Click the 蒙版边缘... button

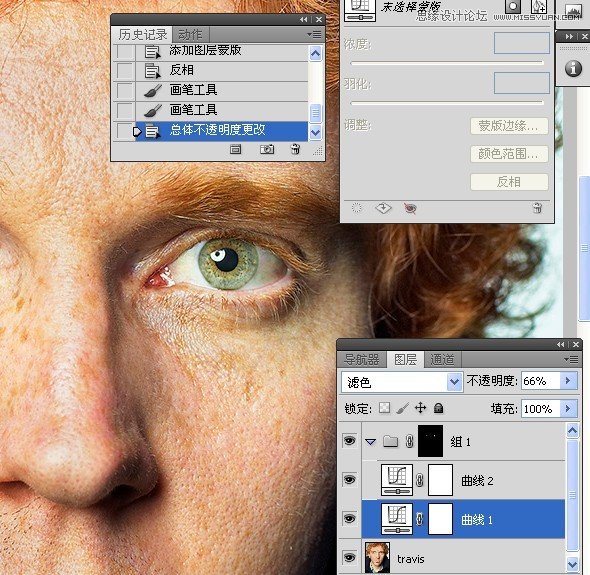[509, 126]
